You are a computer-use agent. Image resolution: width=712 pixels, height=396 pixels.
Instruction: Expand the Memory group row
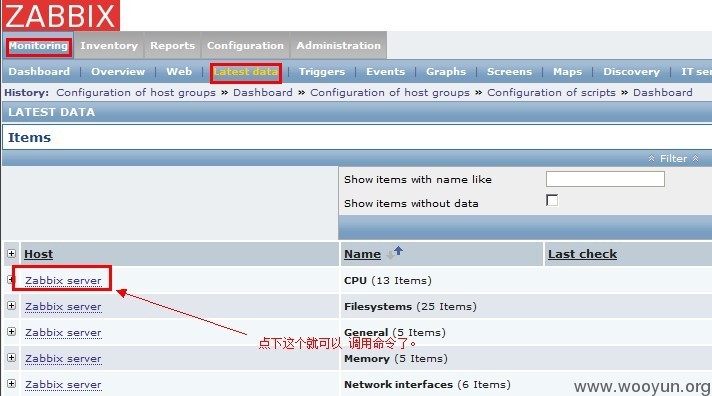point(11,357)
